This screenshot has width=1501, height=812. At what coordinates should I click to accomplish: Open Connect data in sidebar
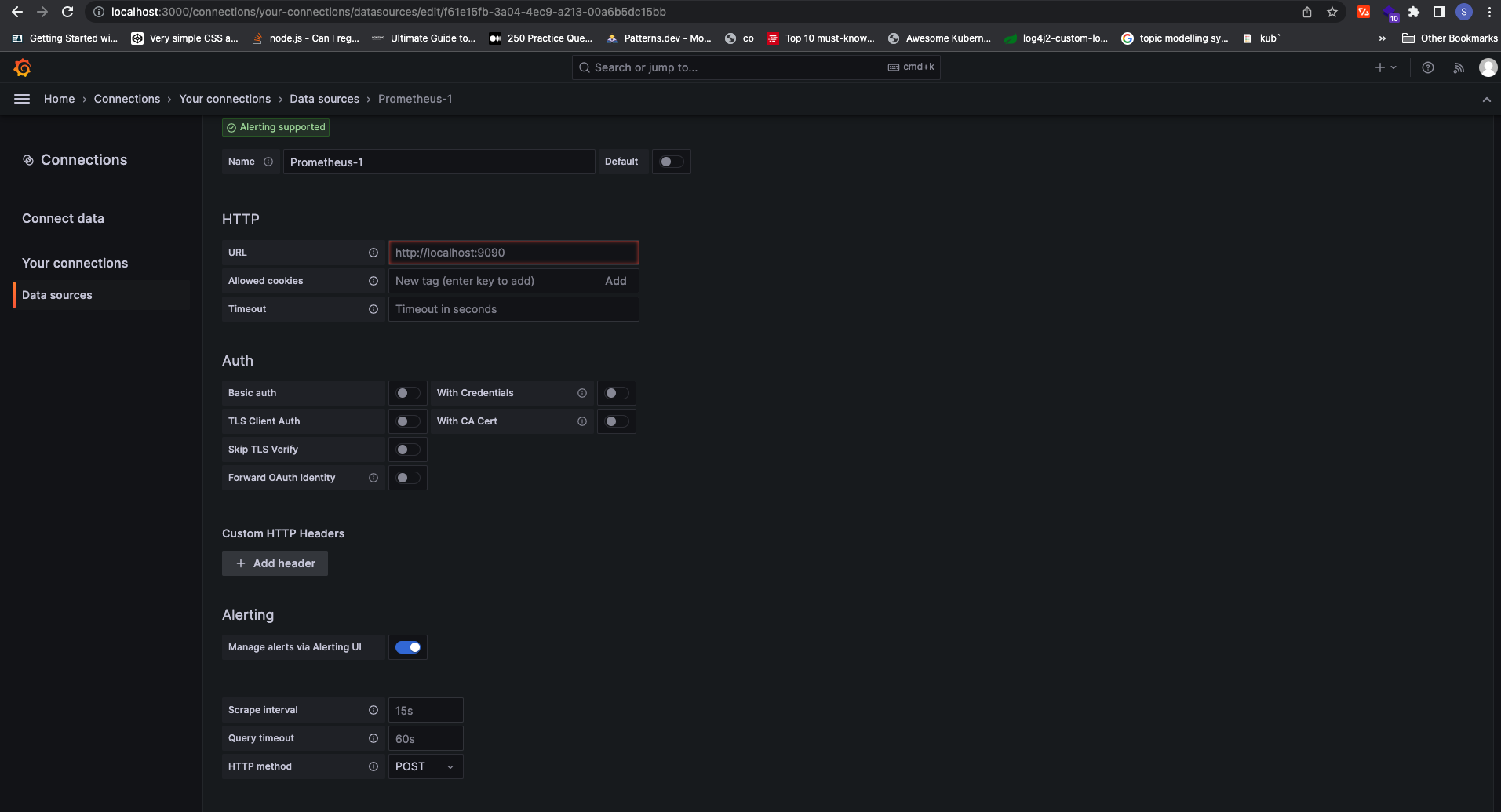[x=63, y=218]
